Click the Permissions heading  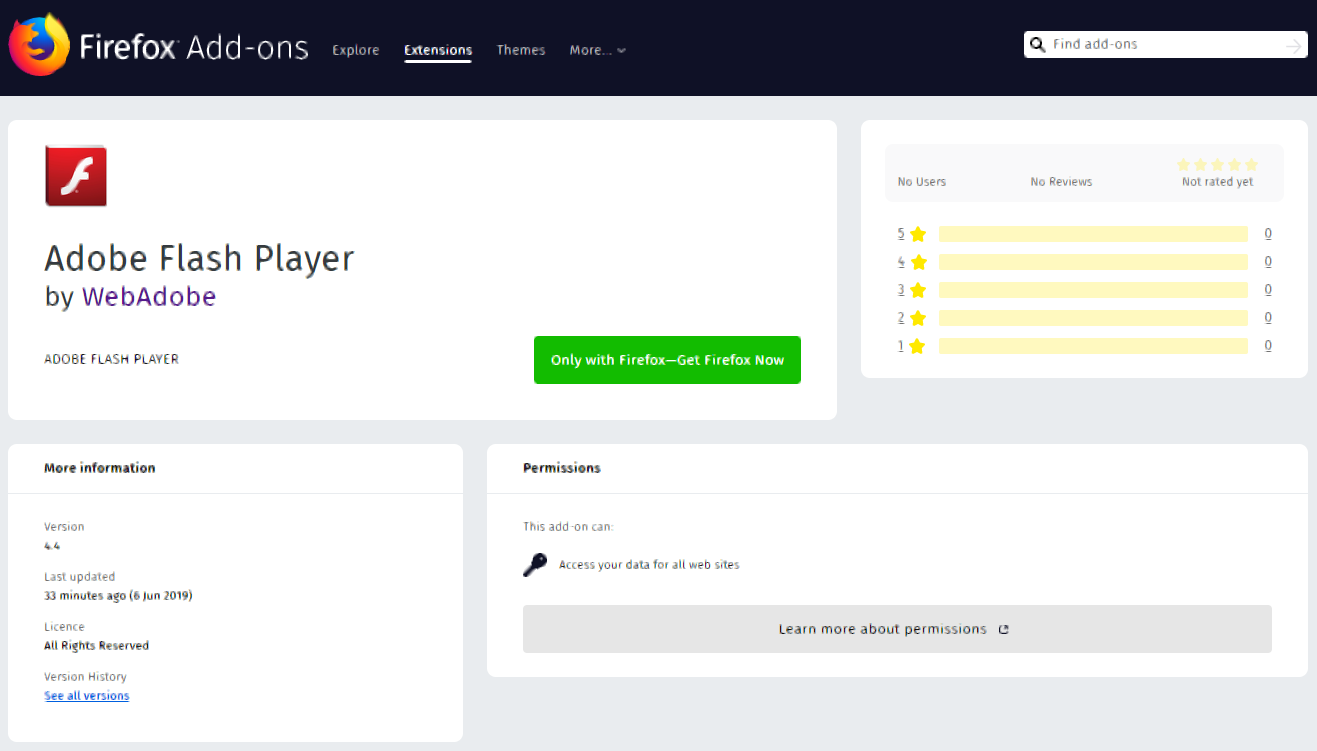click(x=562, y=468)
